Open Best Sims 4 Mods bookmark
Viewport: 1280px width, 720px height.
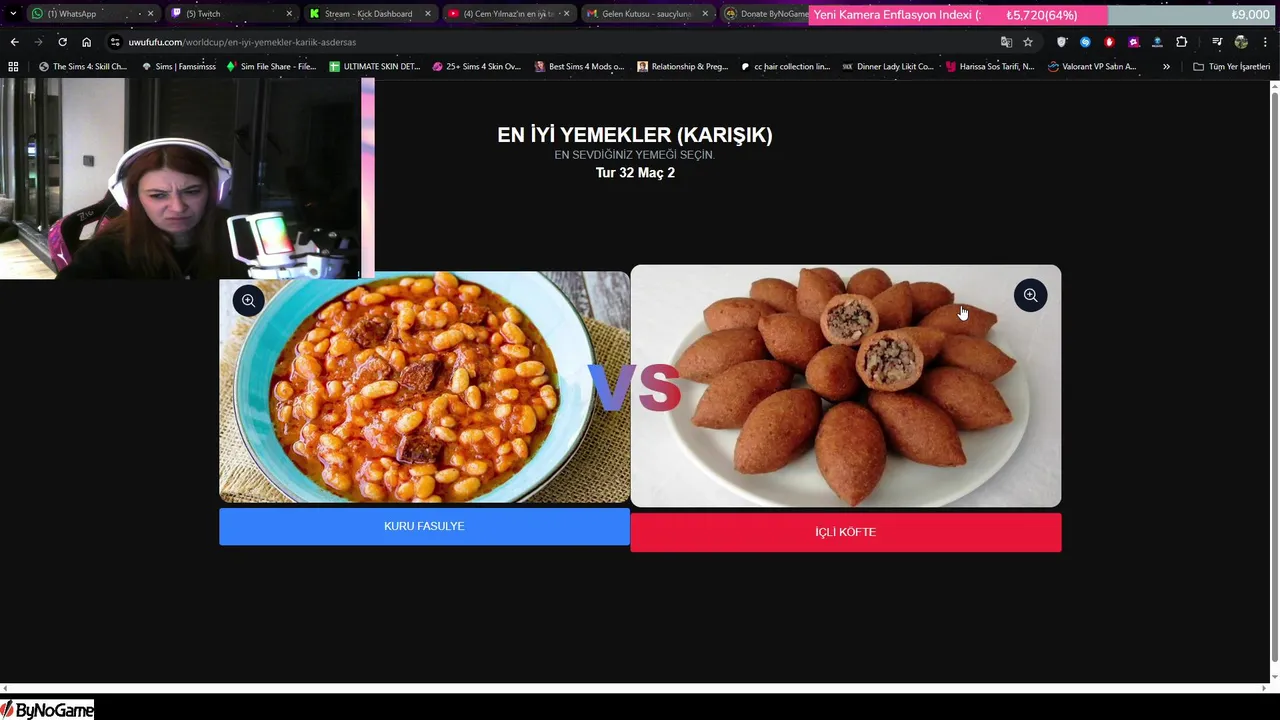click(579, 67)
